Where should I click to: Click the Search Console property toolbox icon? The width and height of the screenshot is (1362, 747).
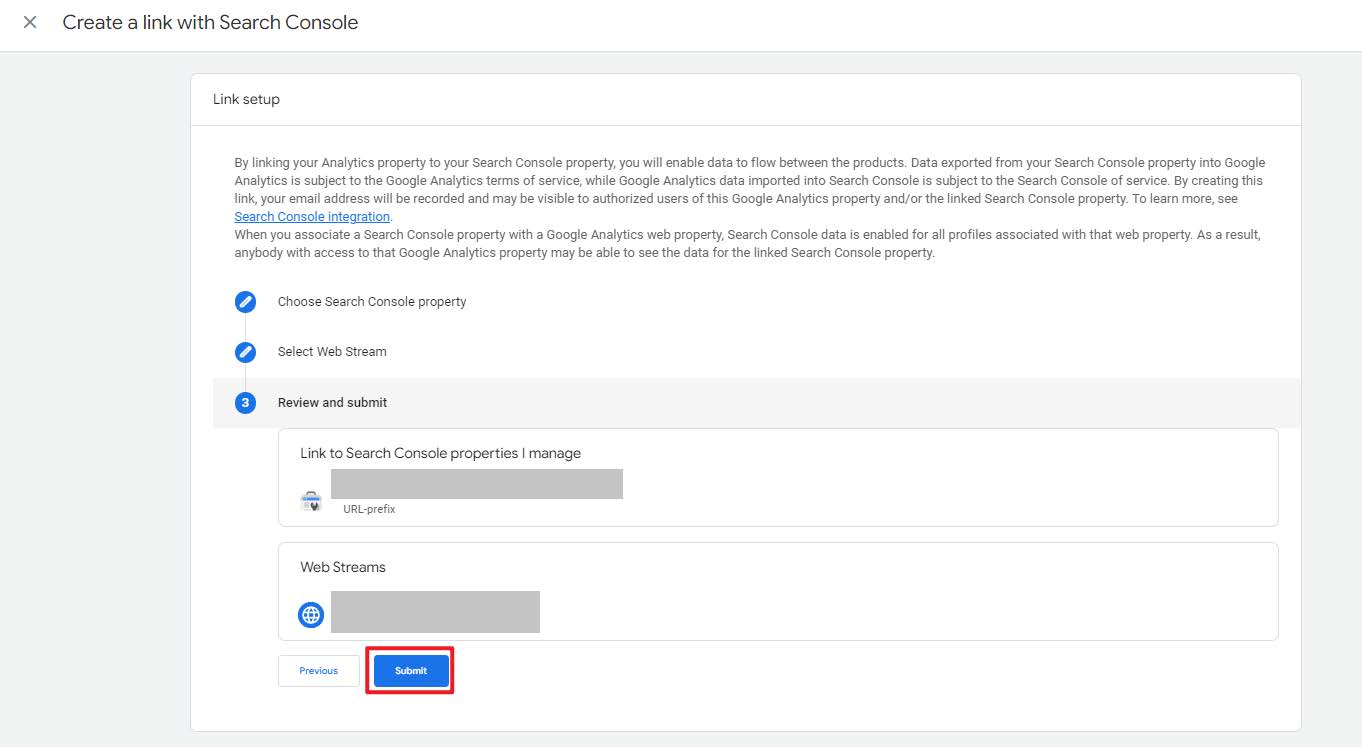pos(311,502)
